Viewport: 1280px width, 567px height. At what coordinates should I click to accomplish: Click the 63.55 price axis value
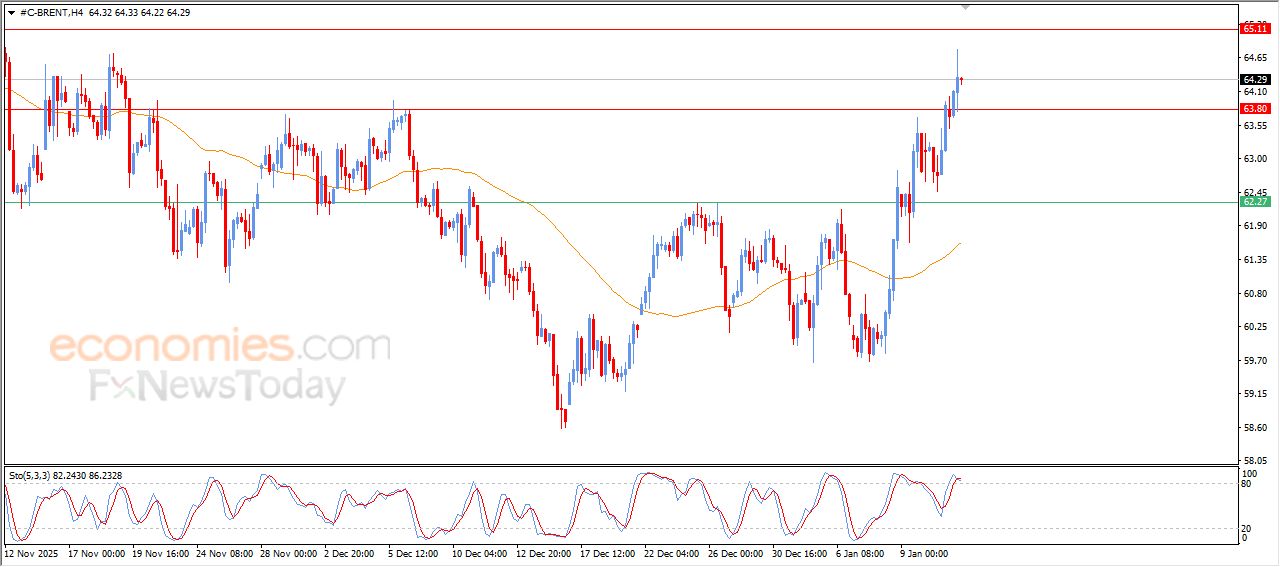(x=1255, y=126)
